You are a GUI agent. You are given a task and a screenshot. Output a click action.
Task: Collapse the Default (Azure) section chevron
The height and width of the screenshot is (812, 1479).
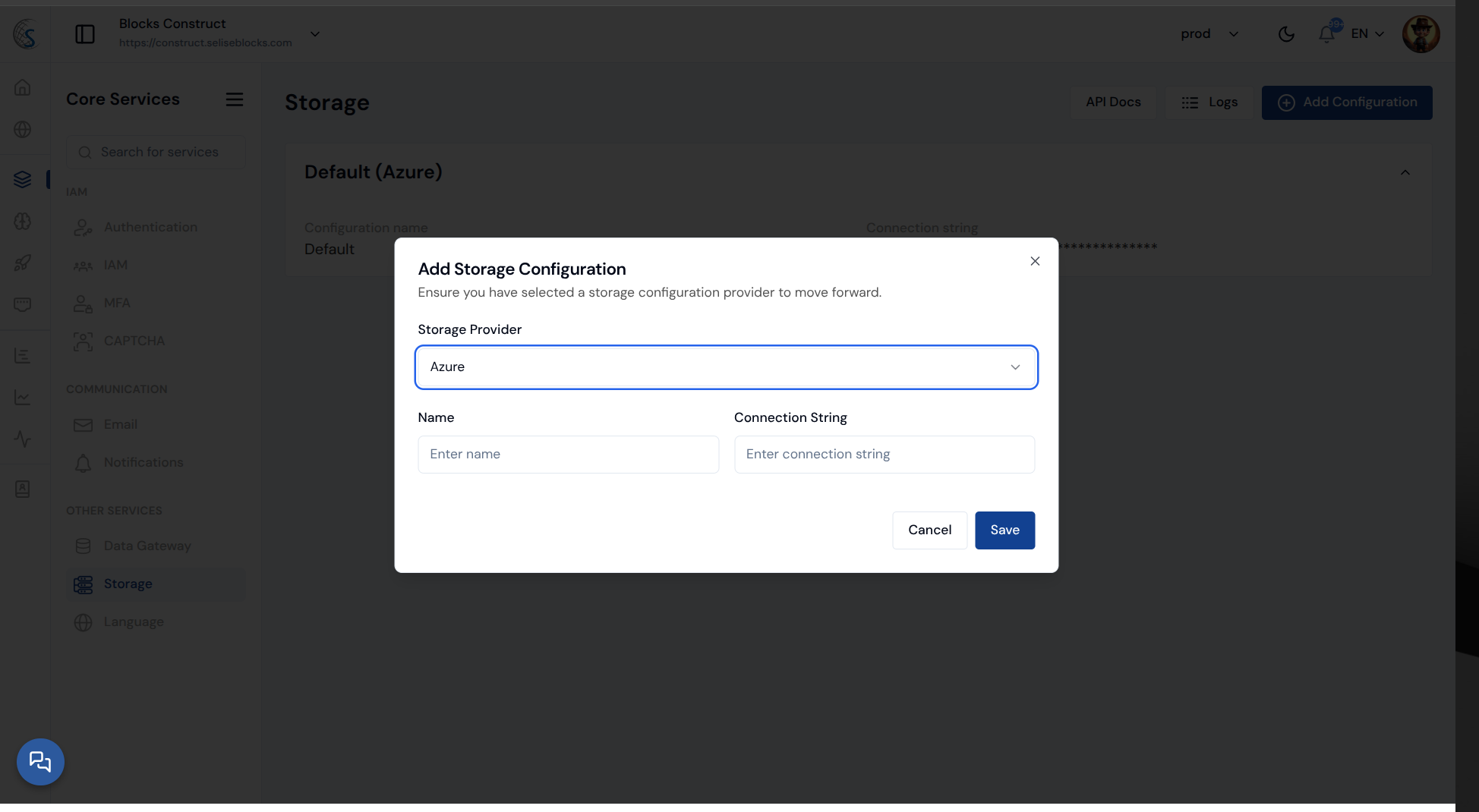click(x=1405, y=173)
